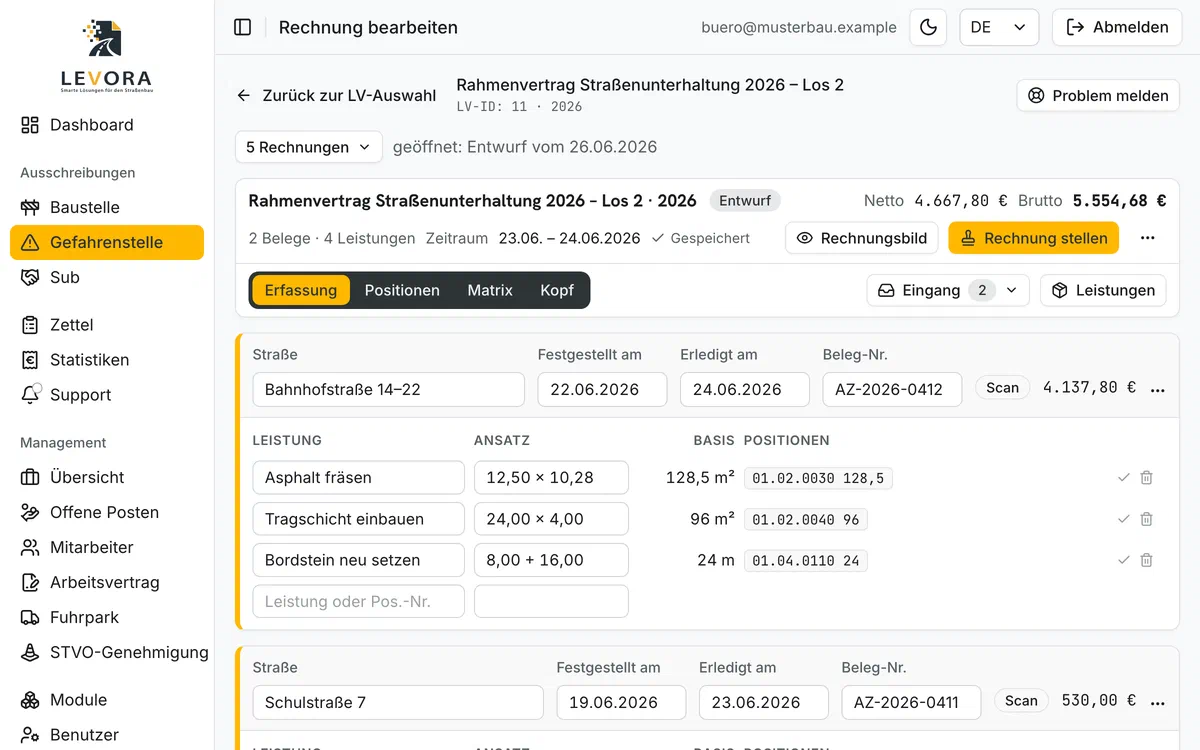Switch to dark mode with moon icon

928,27
